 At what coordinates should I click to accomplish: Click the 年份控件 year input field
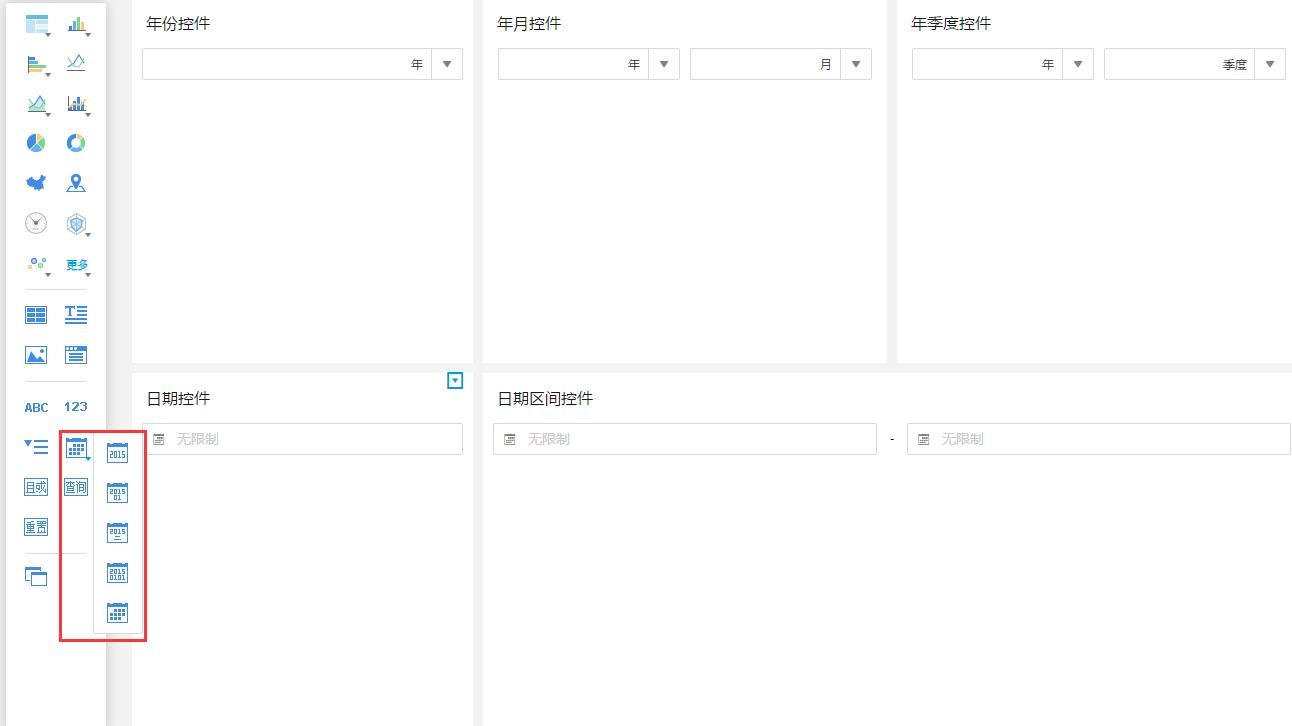point(287,64)
